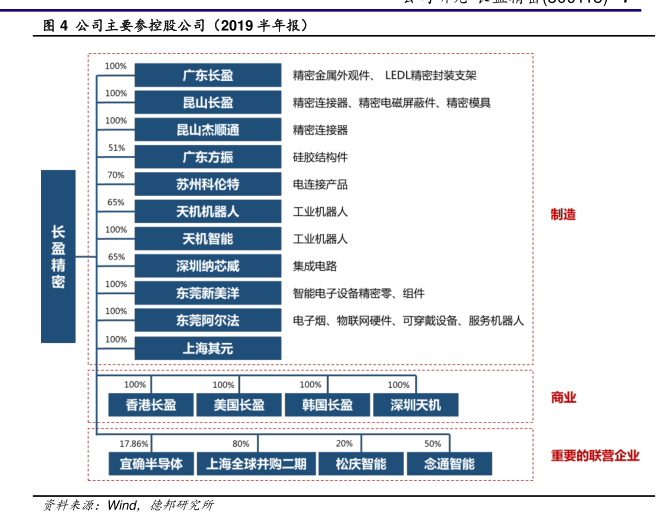The height and width of the screenshot is (522, 657).
Task: Select the 广东方振 subsidiary box
Action: 208,157
